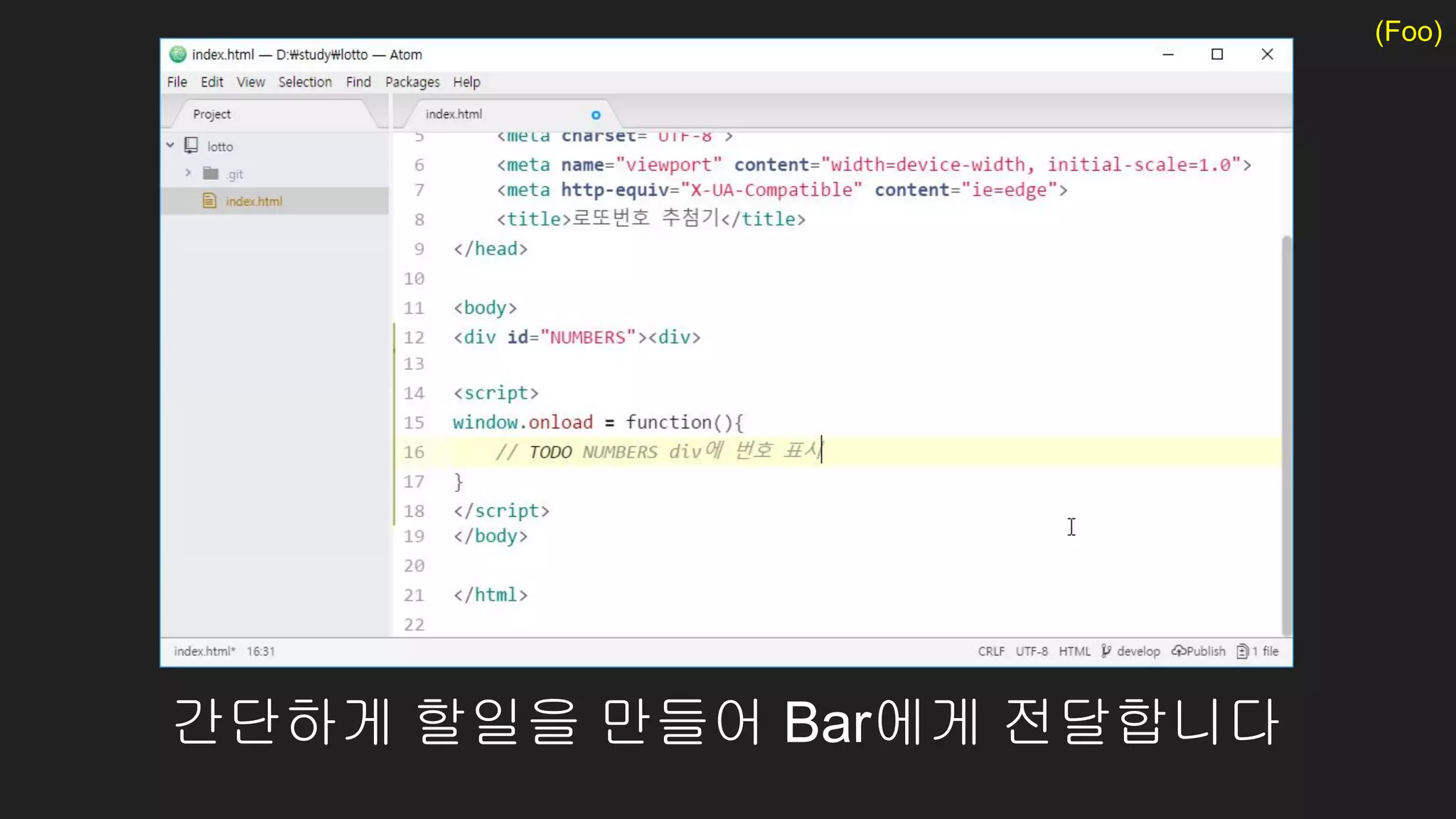Click line number 12 in the gutter
Viewport: 1456px width, 819px height.
[414, 337]
